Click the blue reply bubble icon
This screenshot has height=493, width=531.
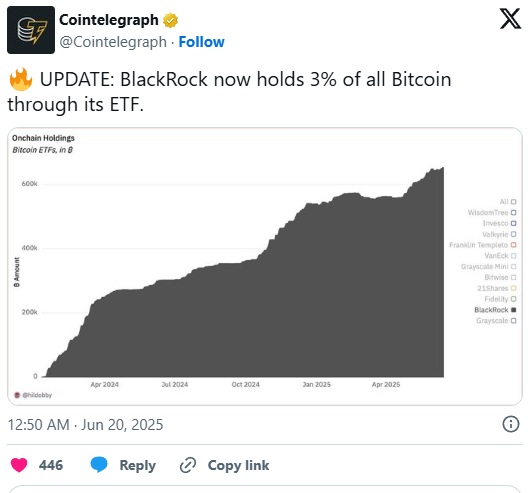(x=99, y=465)
